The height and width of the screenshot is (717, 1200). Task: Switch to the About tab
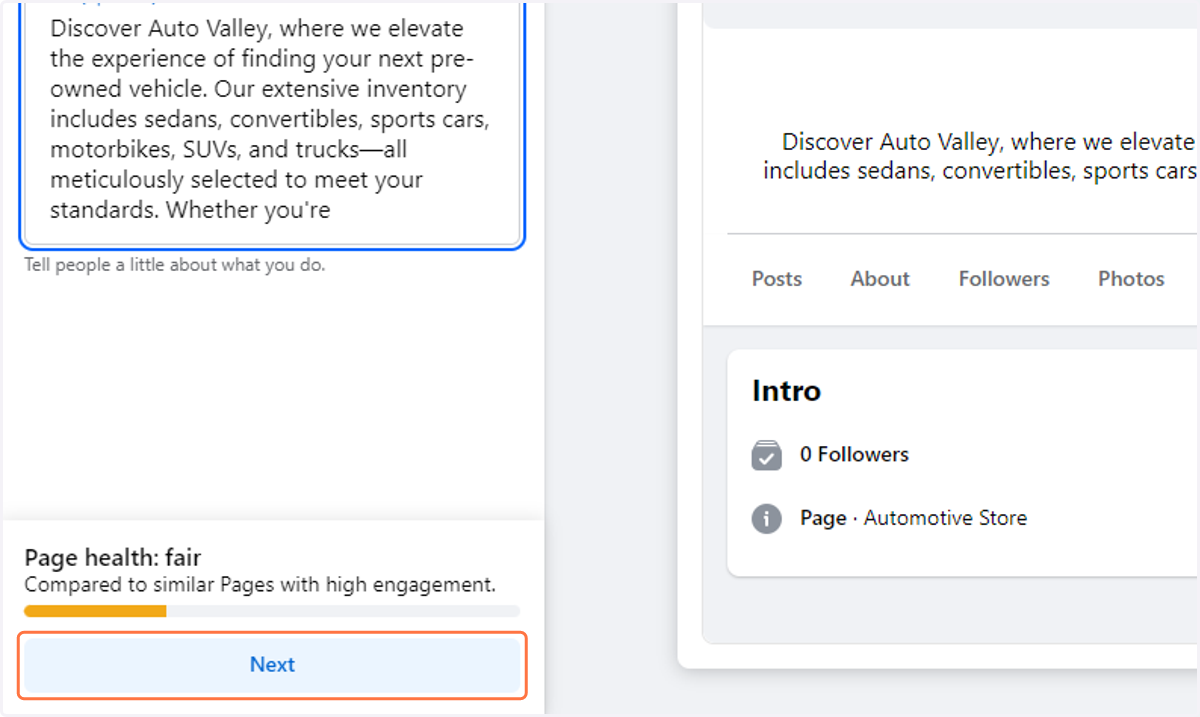click(x=880, y=279)
